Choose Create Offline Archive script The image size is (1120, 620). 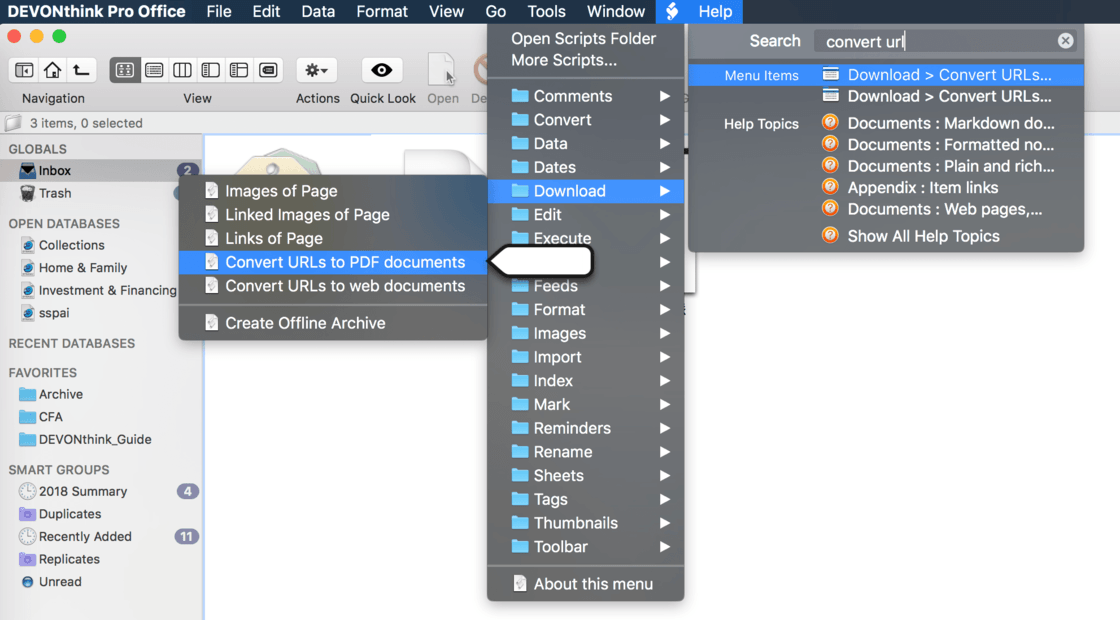pyautogui.click(x=305, y=323)
